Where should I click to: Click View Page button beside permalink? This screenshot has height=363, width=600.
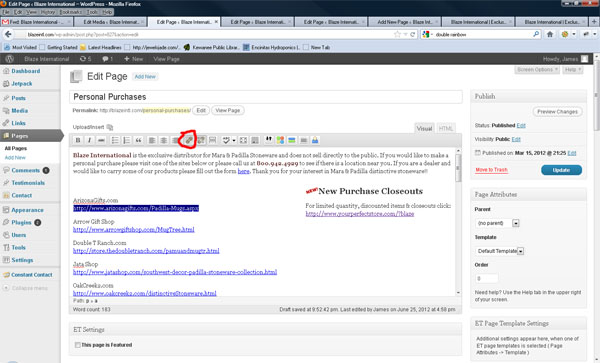[228, 111]
